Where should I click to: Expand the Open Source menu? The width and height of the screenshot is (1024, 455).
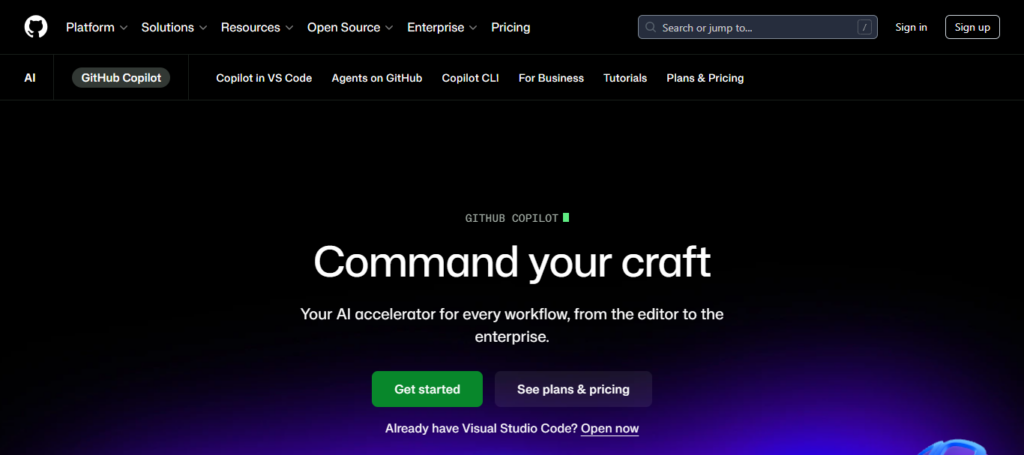click(x=350, y=27)
